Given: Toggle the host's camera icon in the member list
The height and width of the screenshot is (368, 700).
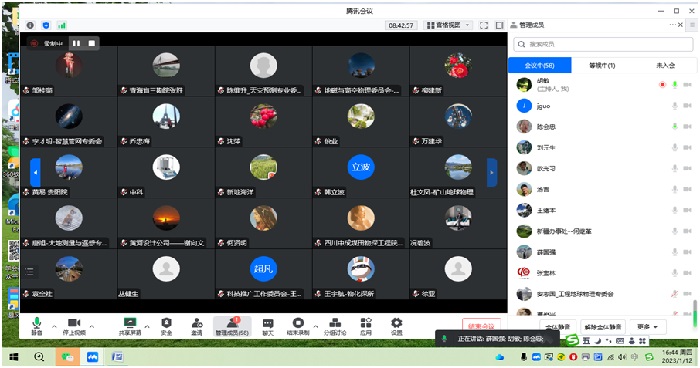Looking at the screenshot, I should pyautogui.click(x=688, y=84).
